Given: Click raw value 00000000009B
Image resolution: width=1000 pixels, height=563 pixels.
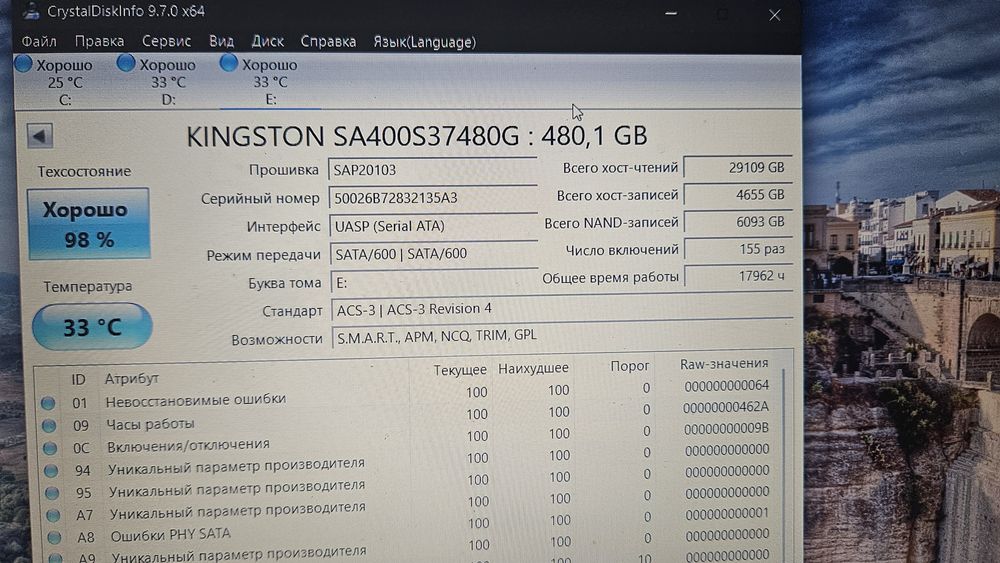Looking at the screenshot, I should tap(726, 428).
